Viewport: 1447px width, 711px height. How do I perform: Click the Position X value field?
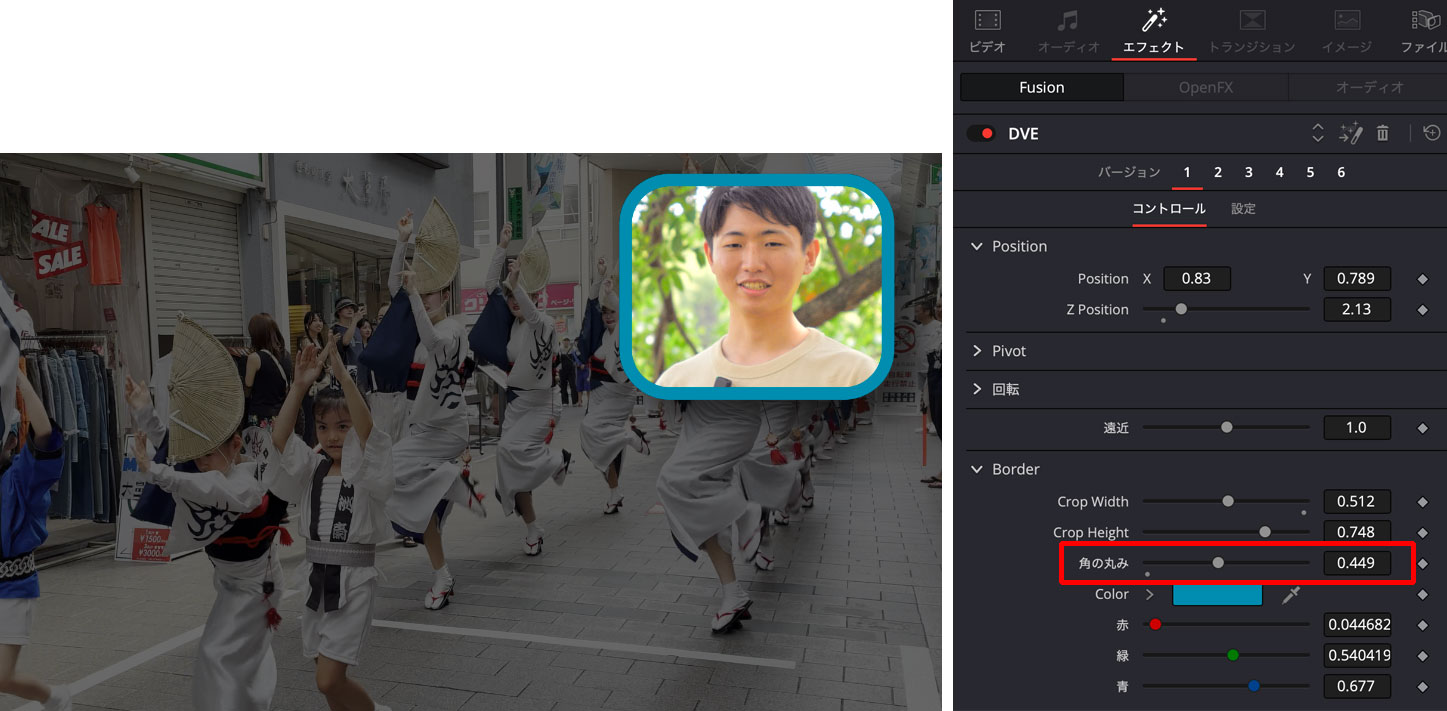(1196, 279)
